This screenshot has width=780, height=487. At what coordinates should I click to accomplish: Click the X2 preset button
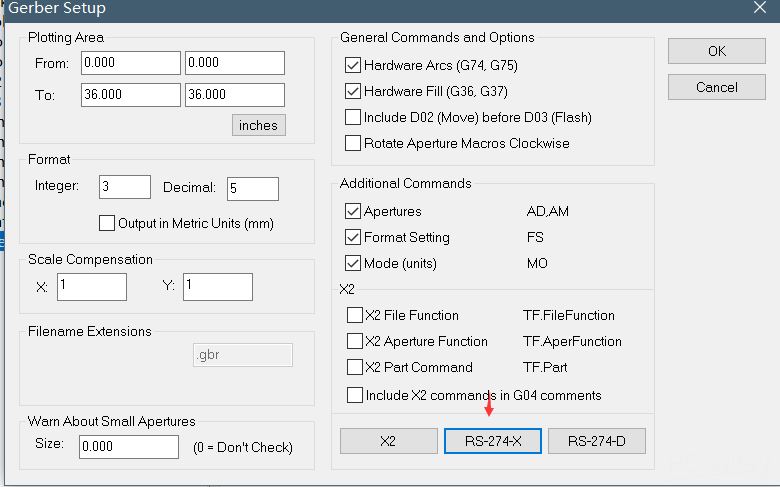pos(389,441)
